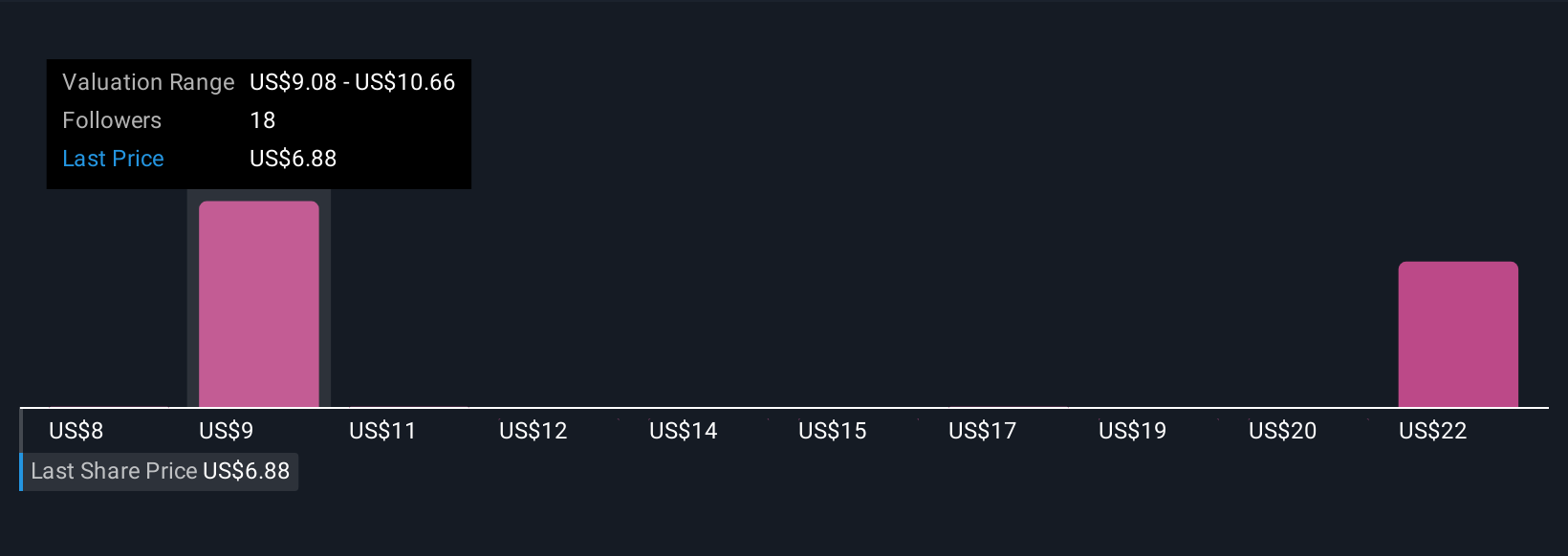Select the US$15 axis label
This screenshot has width=1568, height=556.
click(832, 431)
